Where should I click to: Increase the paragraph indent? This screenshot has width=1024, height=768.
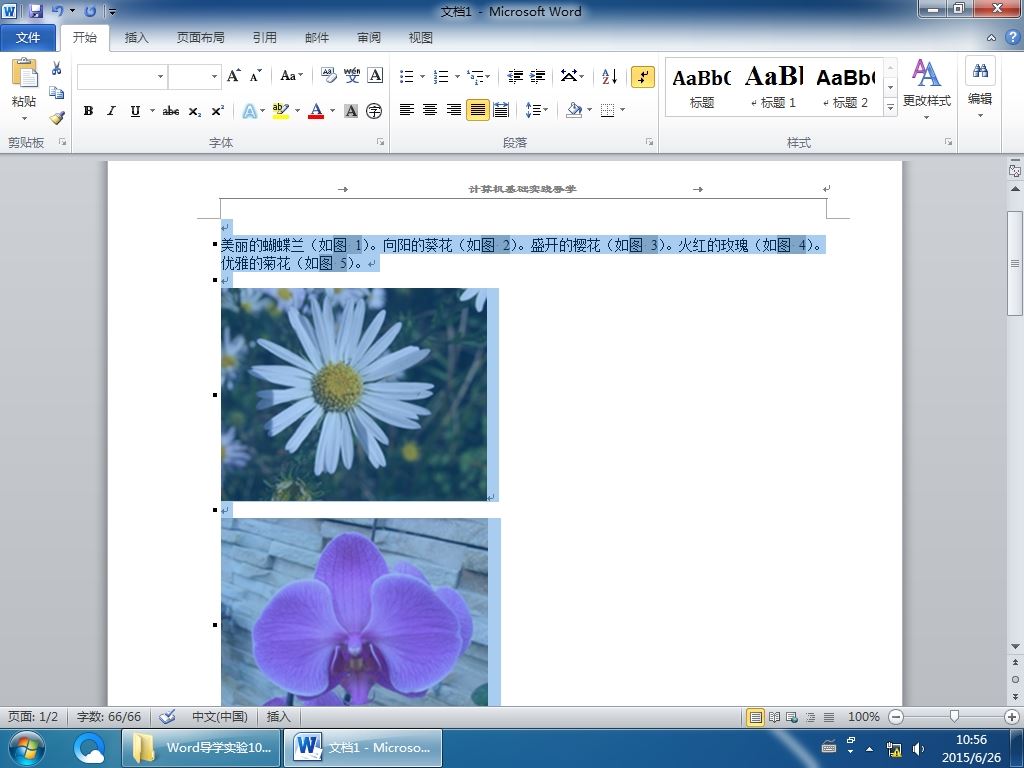(x=538, y=76)
